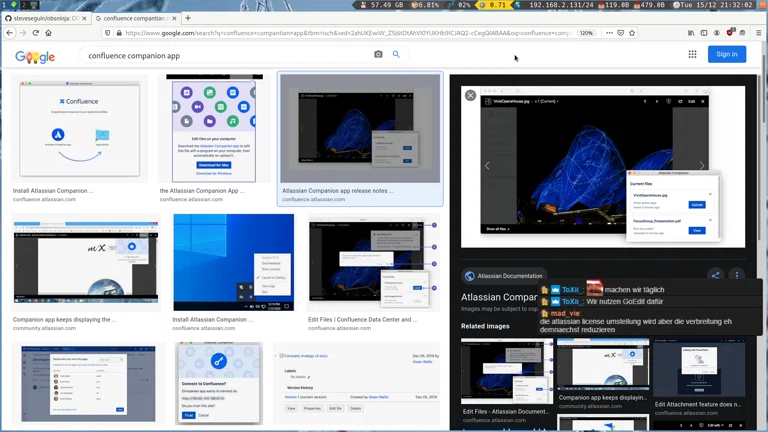Click the Google logo
The image size is (768, 432).
tap(35, 57)
